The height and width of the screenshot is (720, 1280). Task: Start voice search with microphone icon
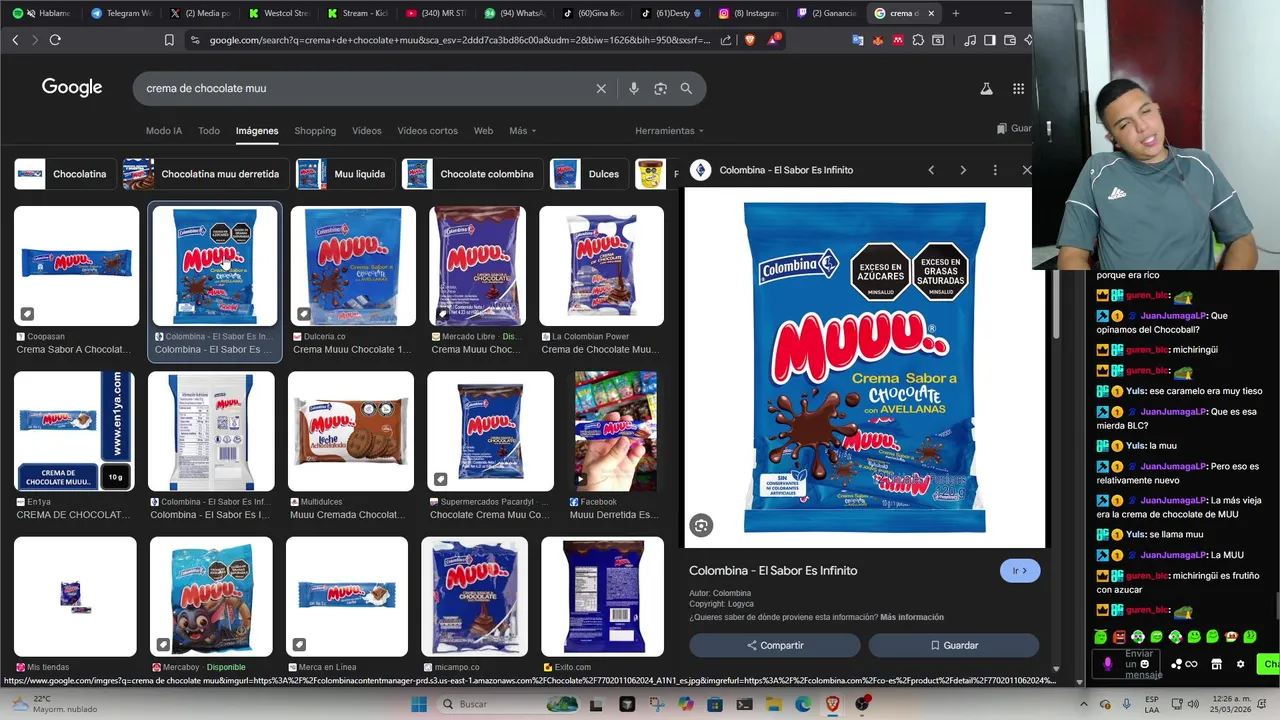tap(633, 88)
